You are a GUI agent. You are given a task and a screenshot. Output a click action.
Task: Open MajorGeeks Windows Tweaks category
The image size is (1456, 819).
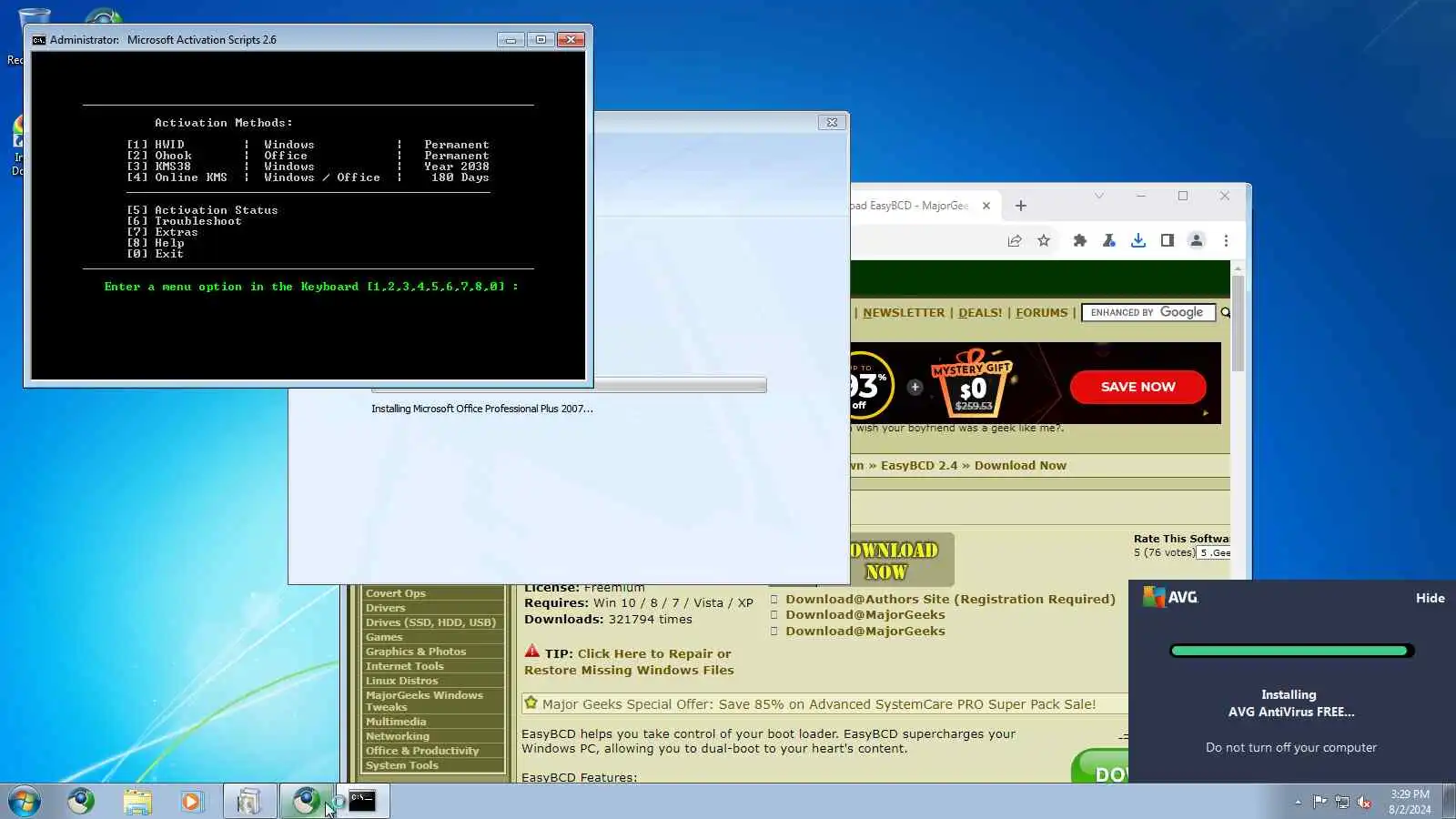(424, 701)
